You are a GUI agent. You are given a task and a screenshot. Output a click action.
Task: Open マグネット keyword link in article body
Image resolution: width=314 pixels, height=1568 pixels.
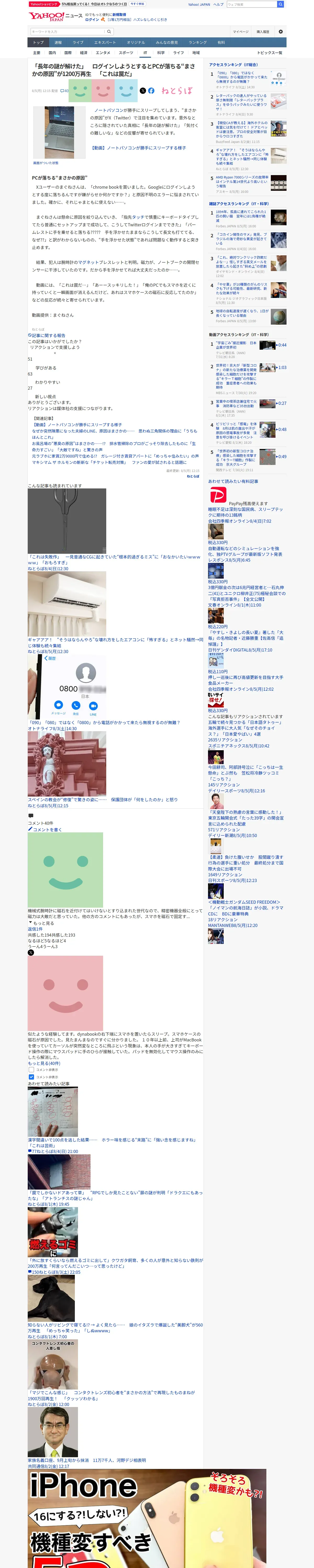88,262
